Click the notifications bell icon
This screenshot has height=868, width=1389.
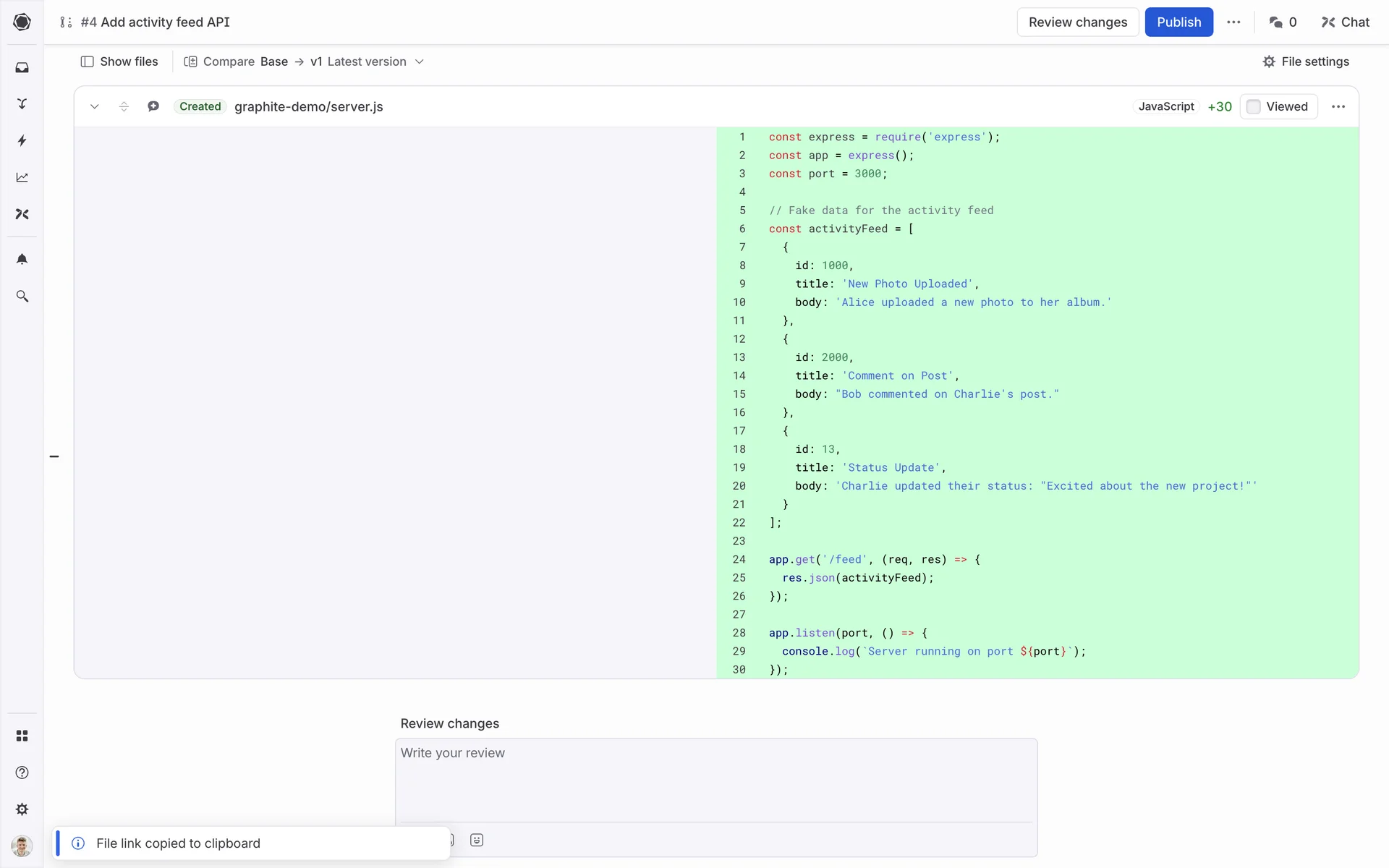tap(22, 259)
